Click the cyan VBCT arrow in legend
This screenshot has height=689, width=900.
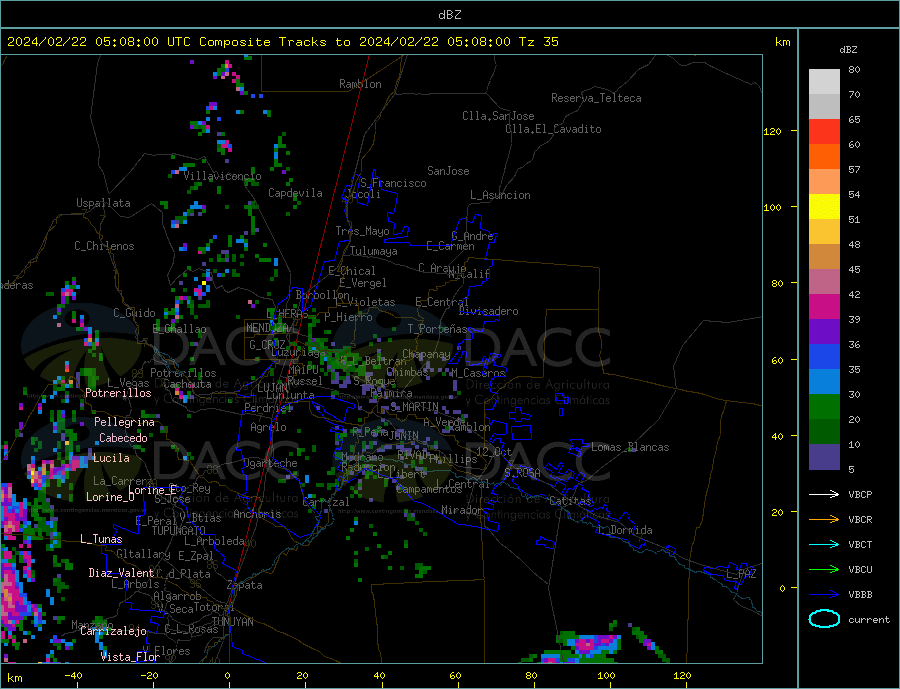[x=824, y=544]
